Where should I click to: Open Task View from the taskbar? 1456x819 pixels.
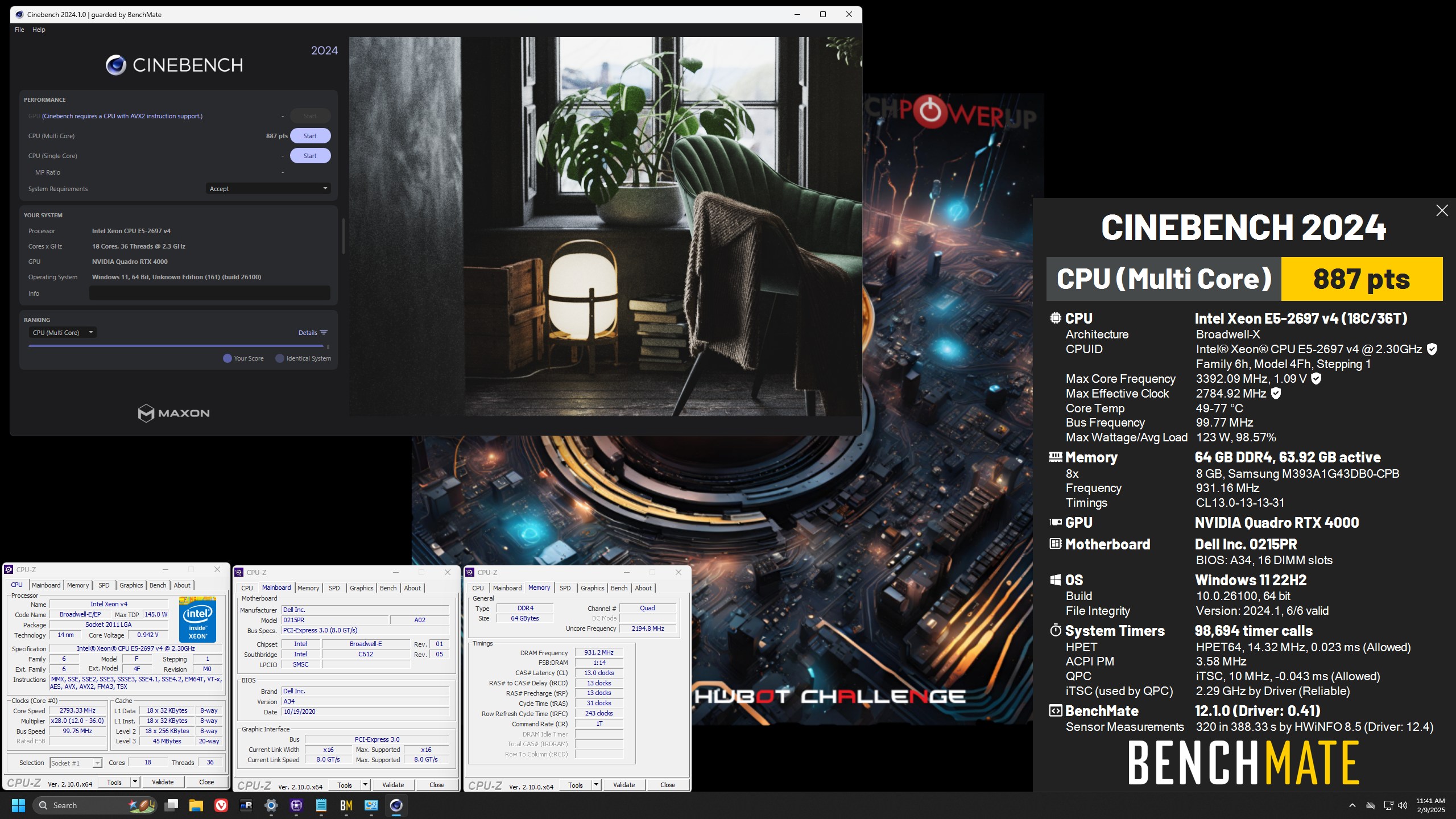click(x=171, y=805)
